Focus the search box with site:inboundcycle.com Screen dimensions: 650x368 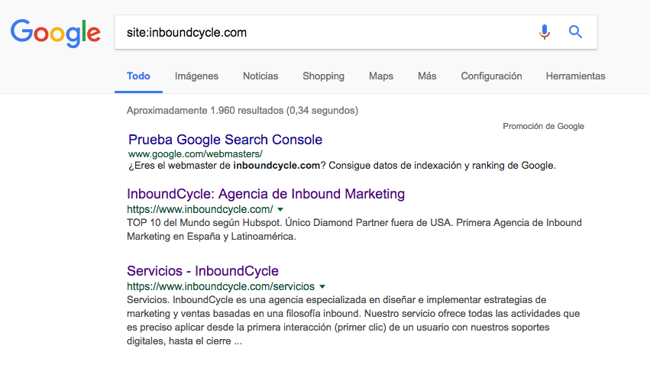click(x=356, y=32)
